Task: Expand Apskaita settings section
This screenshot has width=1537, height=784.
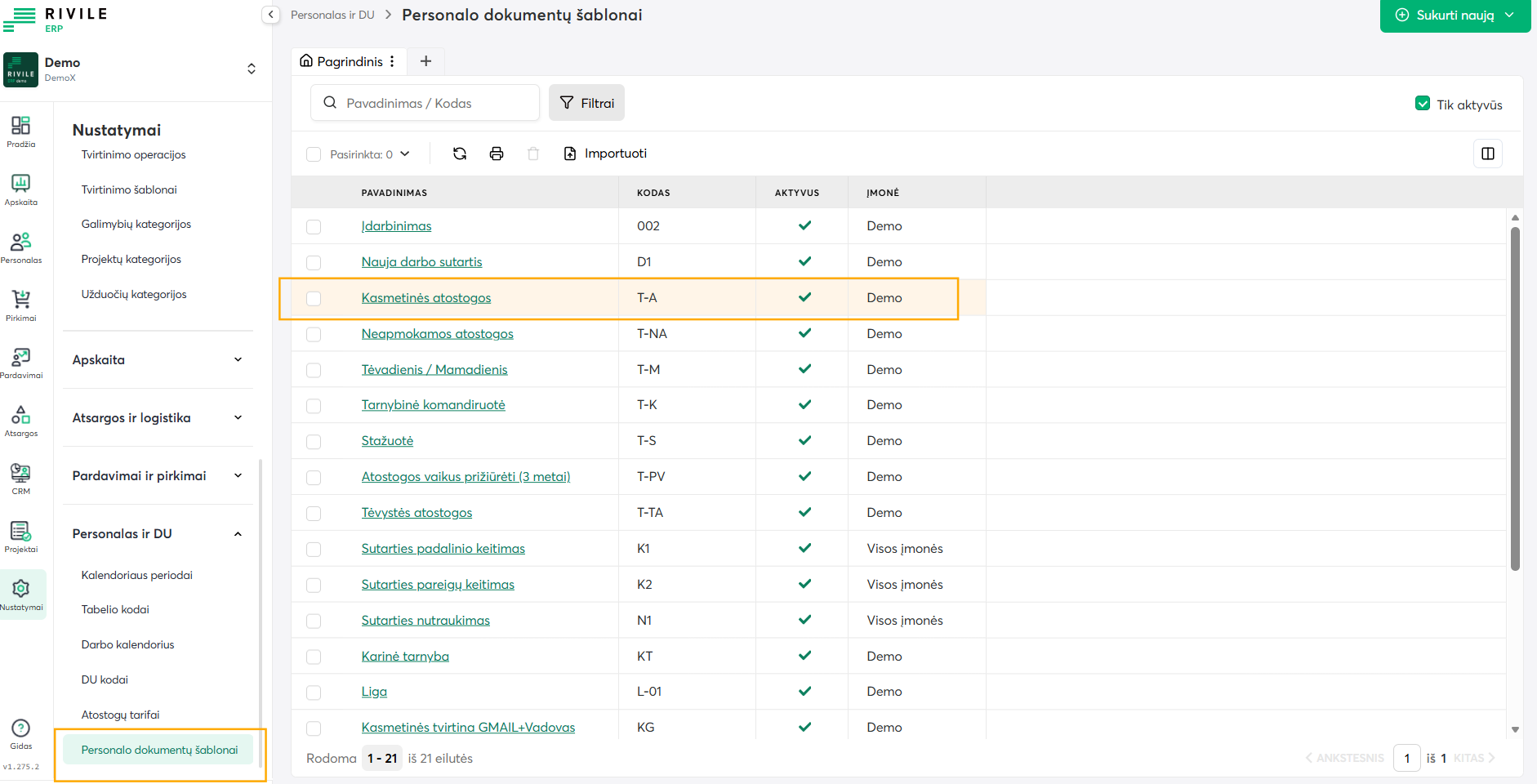Action: coord(158,359)
